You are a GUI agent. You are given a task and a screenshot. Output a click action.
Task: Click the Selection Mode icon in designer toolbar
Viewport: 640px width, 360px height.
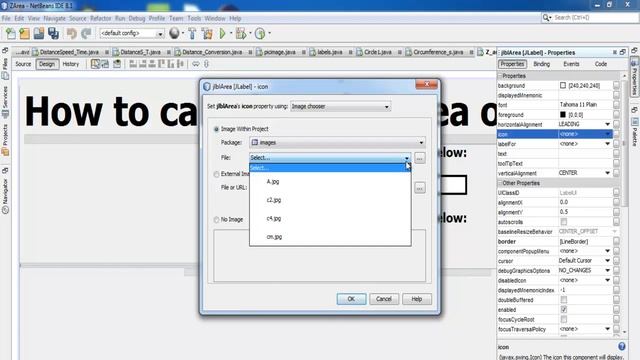[x=95, y=64]
